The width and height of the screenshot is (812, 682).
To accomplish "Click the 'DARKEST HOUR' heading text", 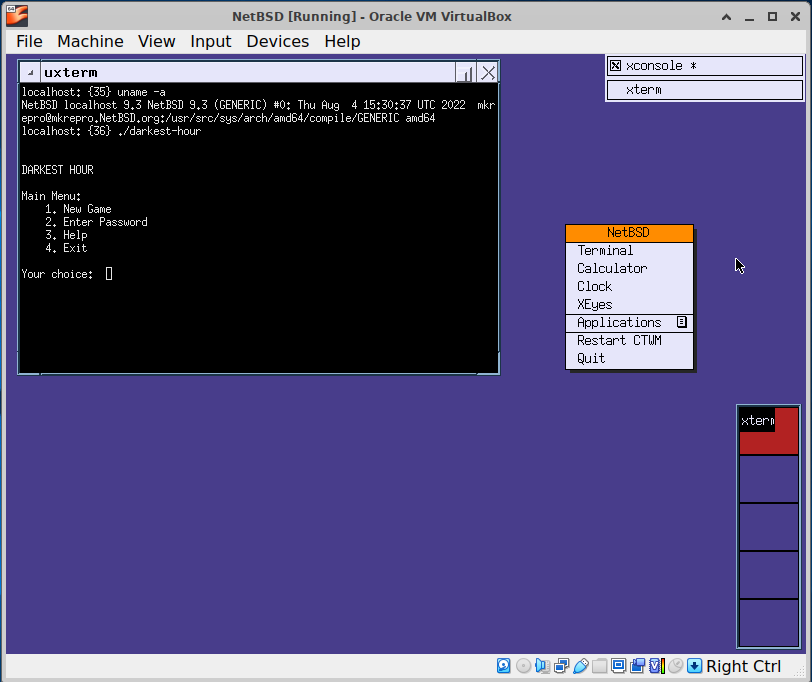I will point(57,170).
